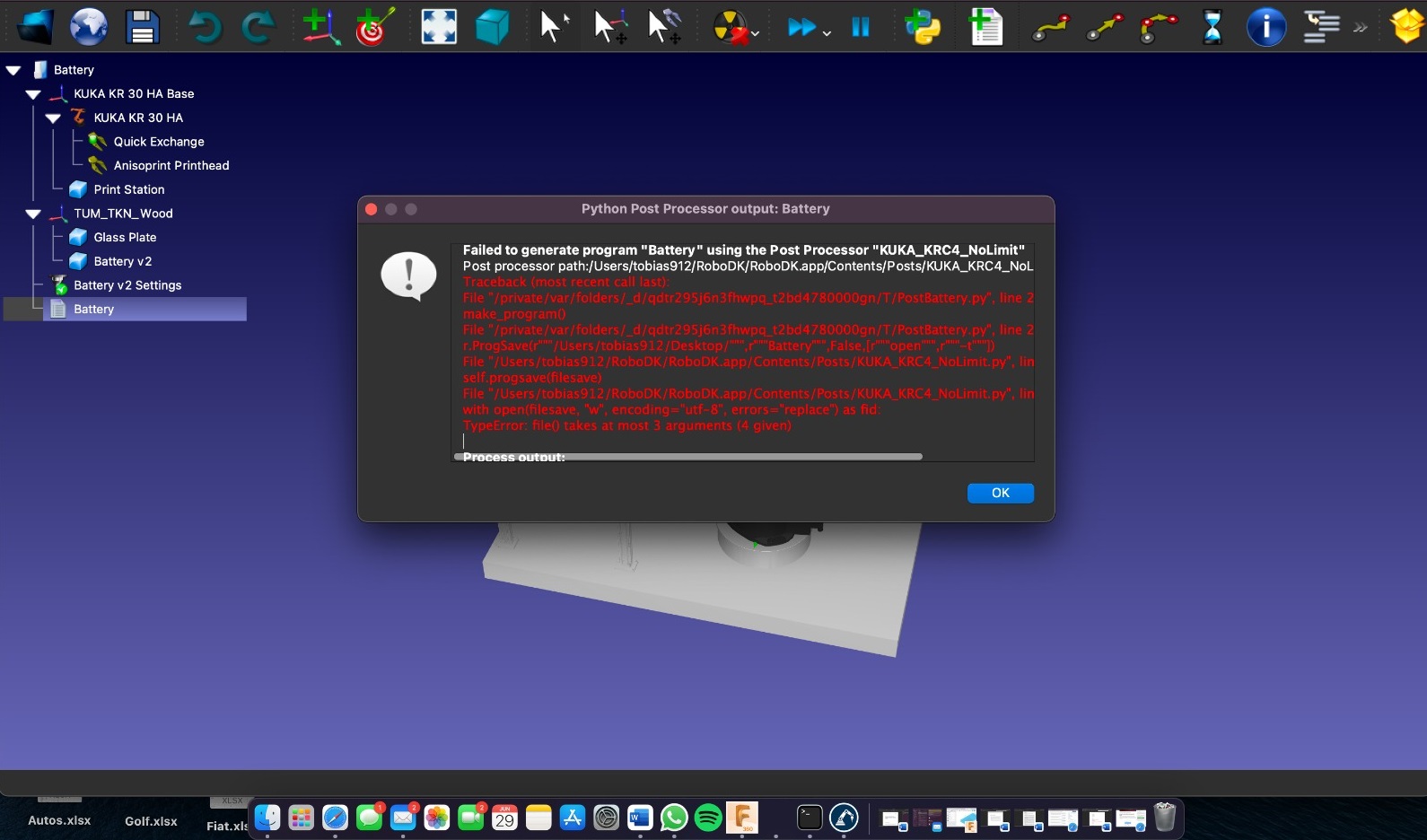This screenshot has width=1427, height=840.
Task: Click the info message instruction icon
Action: coord(1265,27)
